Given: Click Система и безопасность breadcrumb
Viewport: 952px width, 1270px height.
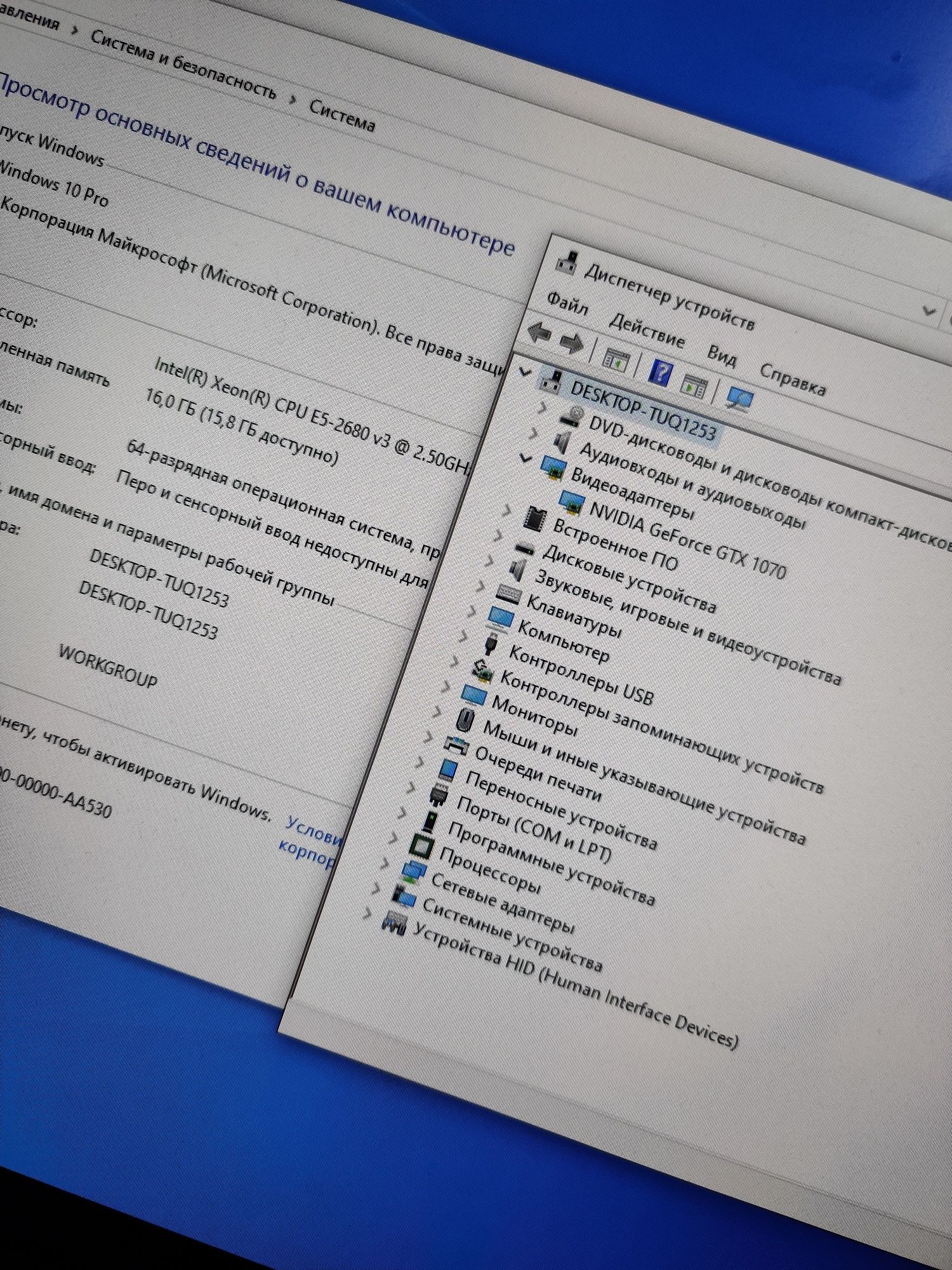Looking at the screenshot, I should tap(183, 65).
